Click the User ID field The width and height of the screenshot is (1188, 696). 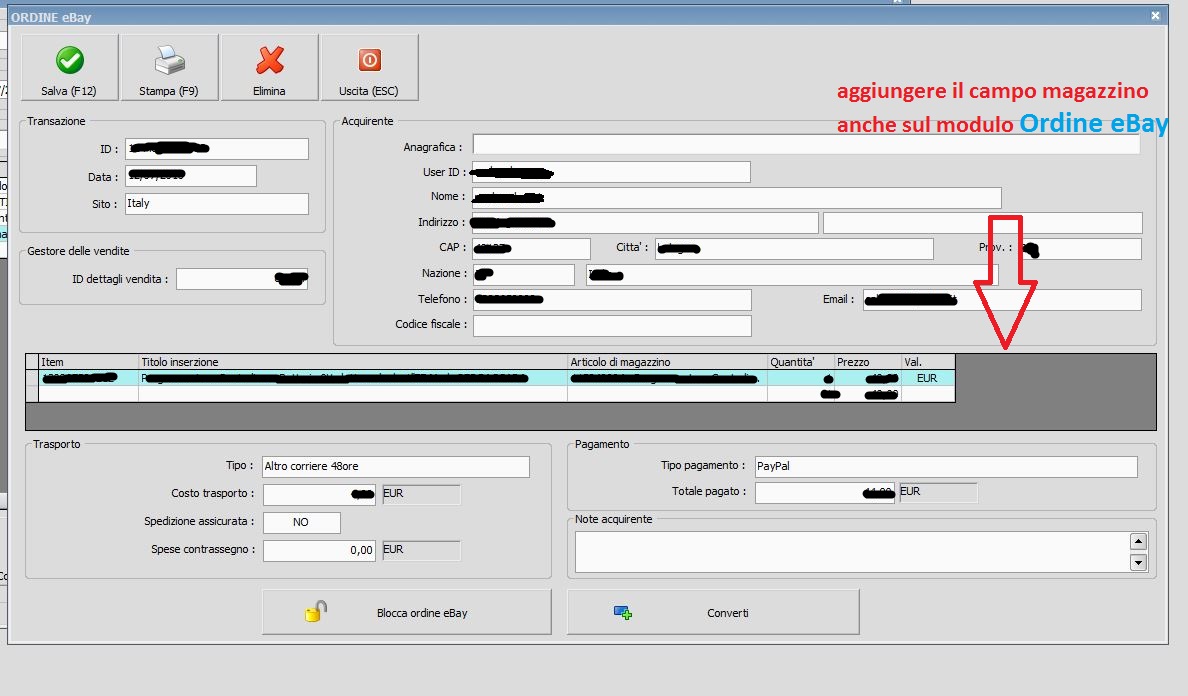coord(611,172)
